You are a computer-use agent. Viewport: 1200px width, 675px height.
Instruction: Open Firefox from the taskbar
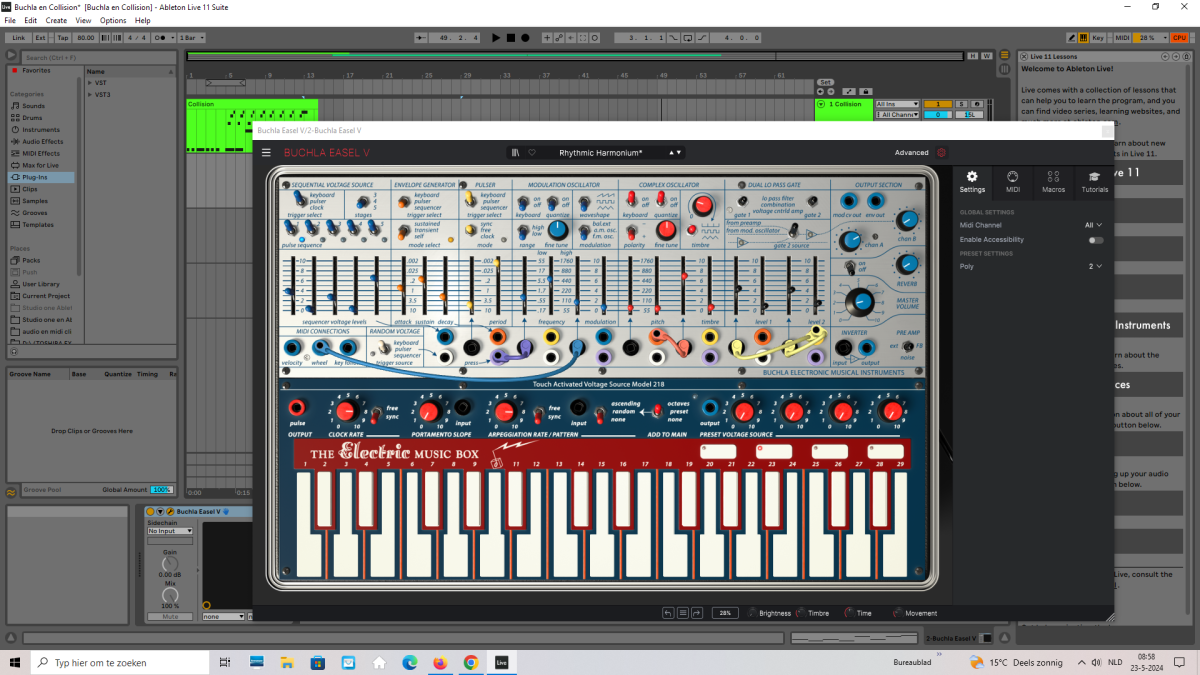(x=440, y=662)
